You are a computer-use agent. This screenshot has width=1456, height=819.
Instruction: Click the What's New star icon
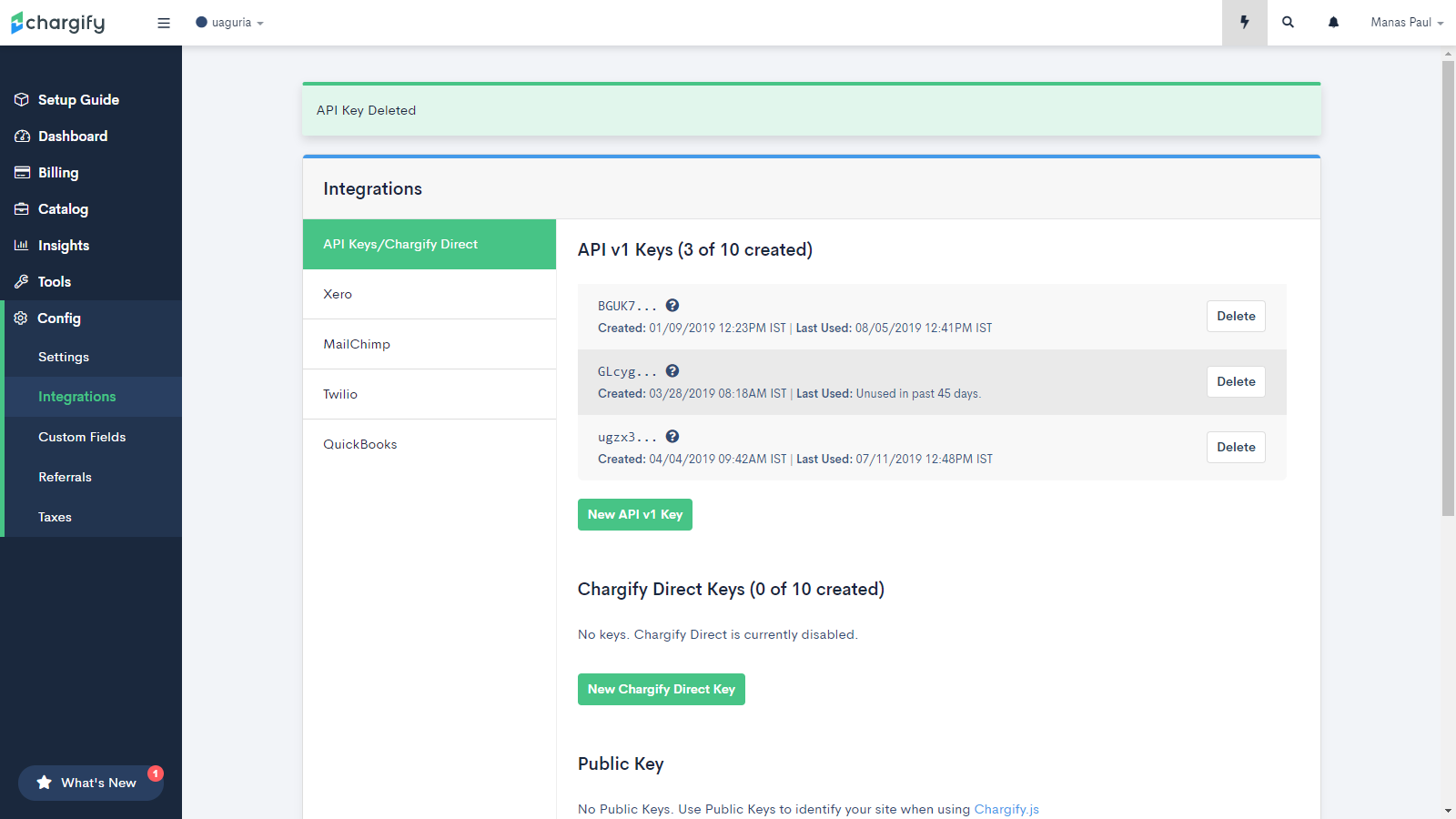click(44, 783)
